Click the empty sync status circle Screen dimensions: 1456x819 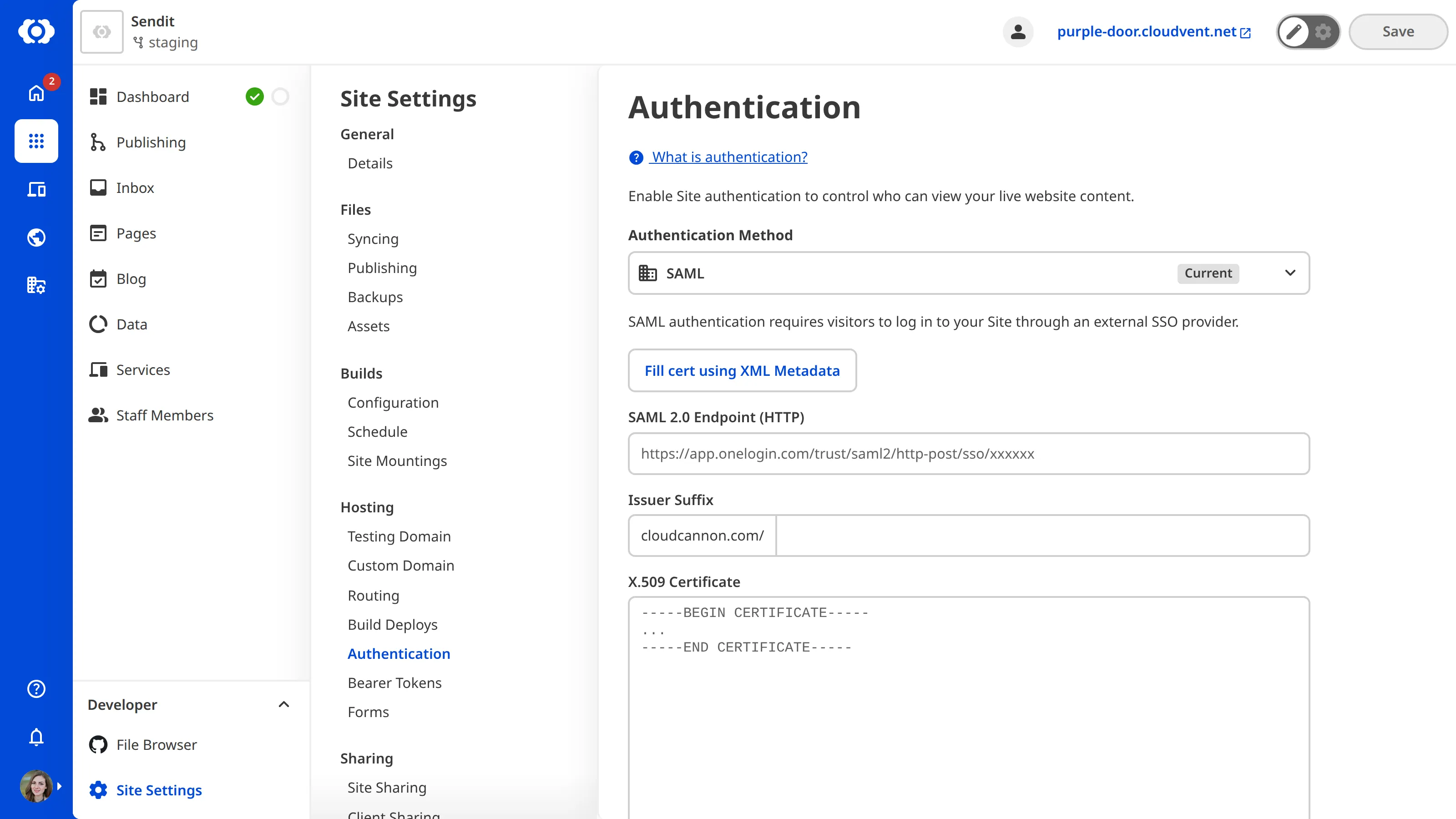click(x=280, y=96)
